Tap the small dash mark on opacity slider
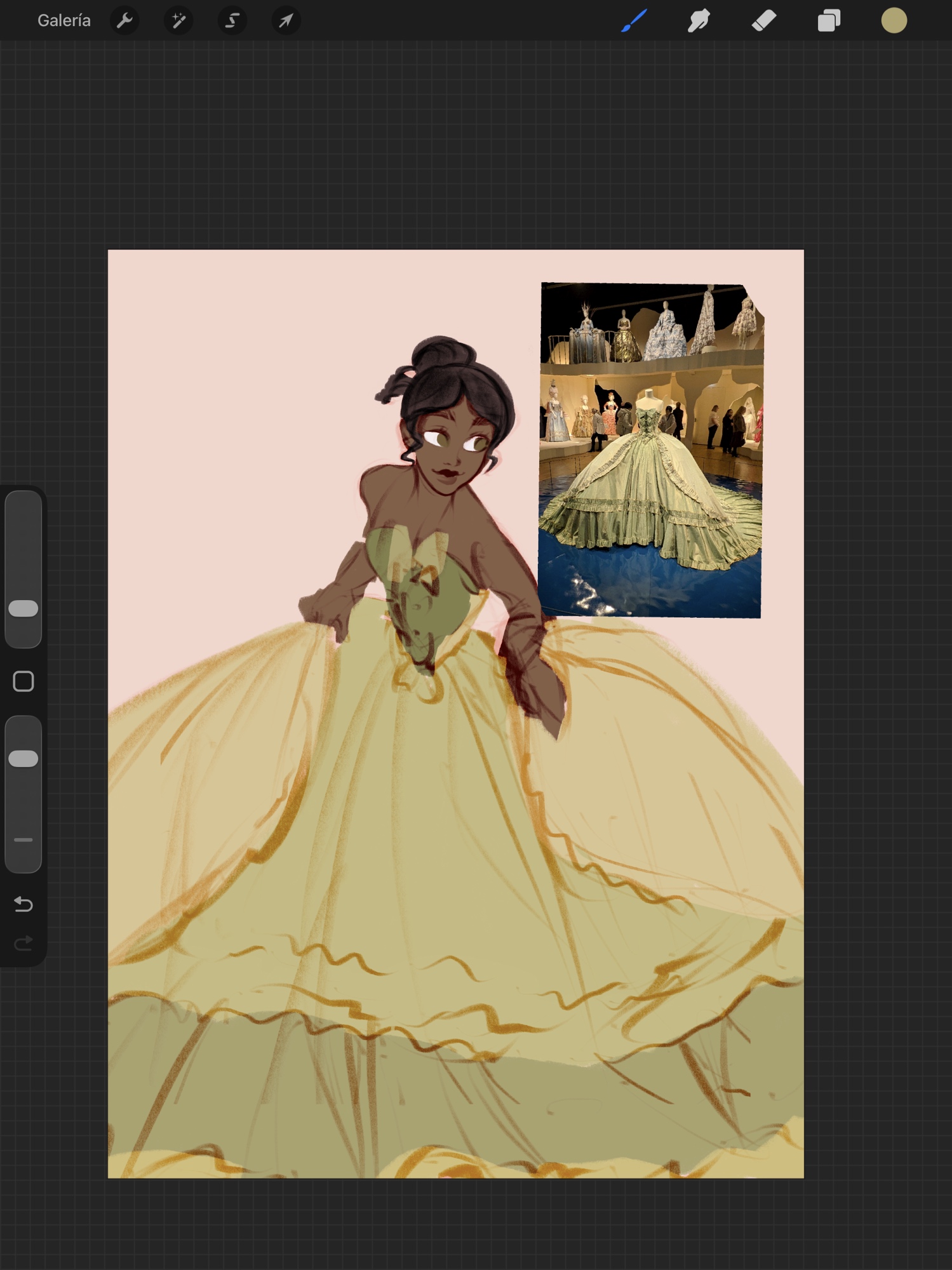The height and width of the screenshot is (1270, 952). 23,839
